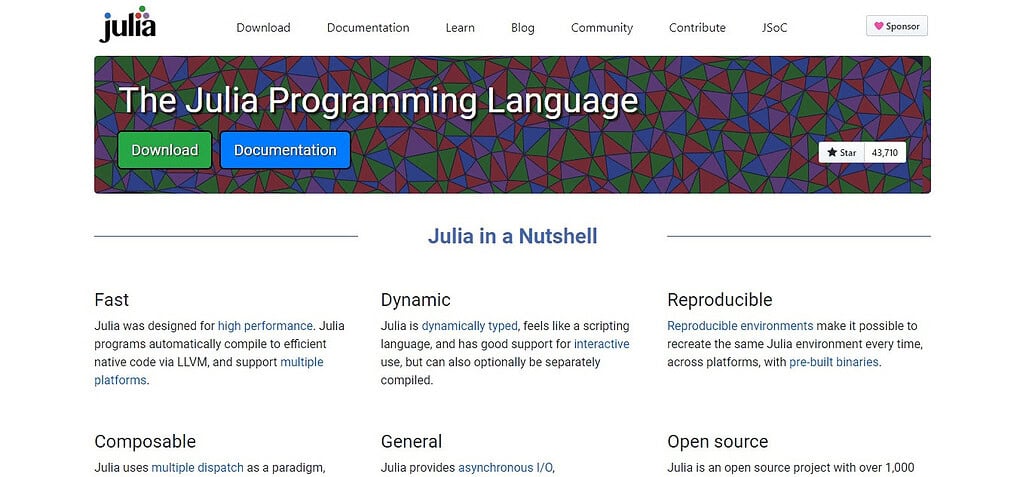Image resolution: width=1023 pixels, height=477 pixels.
Task: Follow the asynchronous I/O link
Action: pos(505,467)
